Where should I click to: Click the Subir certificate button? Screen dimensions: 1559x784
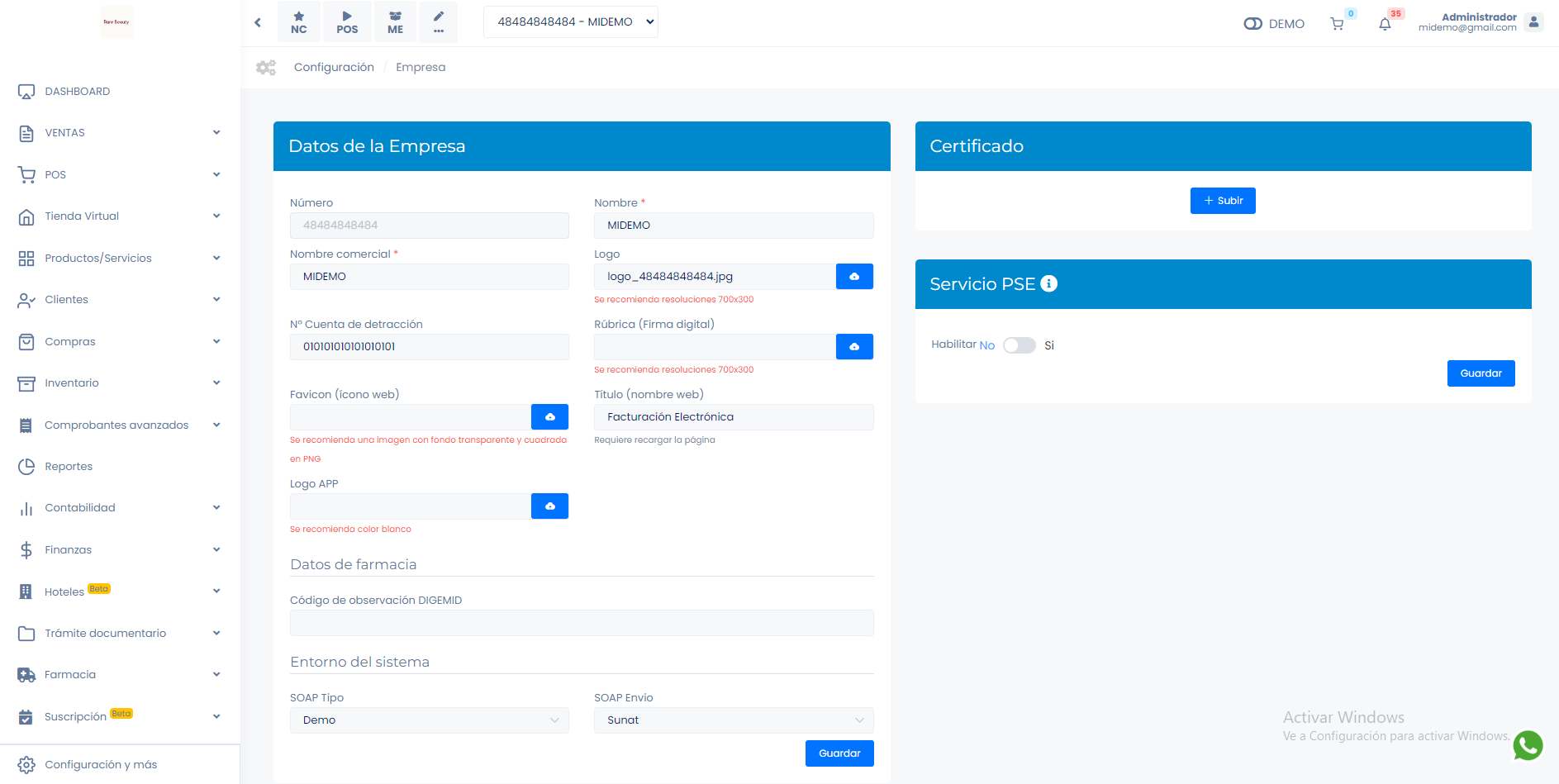point(1223,201)
